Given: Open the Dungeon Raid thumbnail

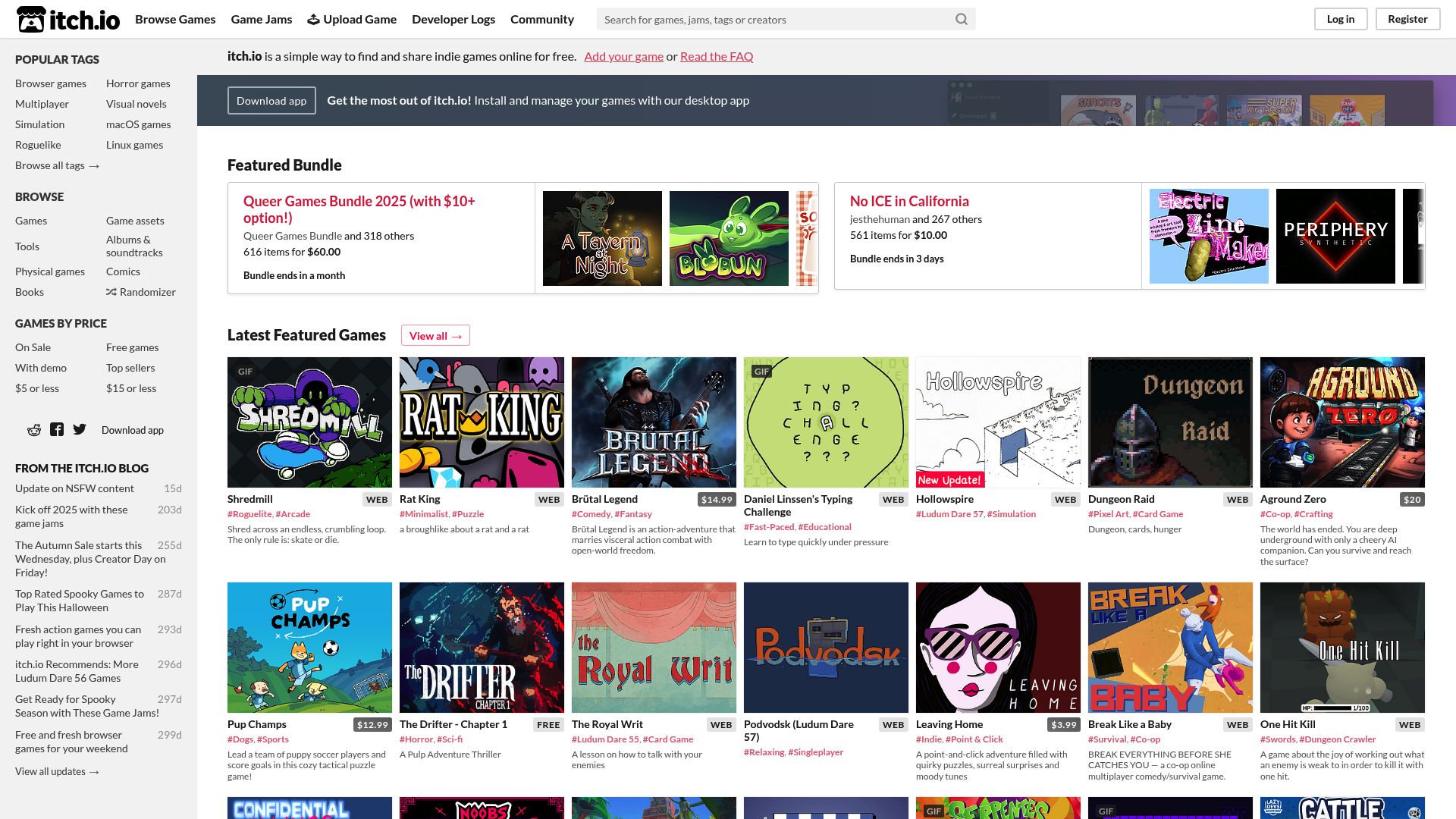Looking at the screenshot, I should (1170, 422).
